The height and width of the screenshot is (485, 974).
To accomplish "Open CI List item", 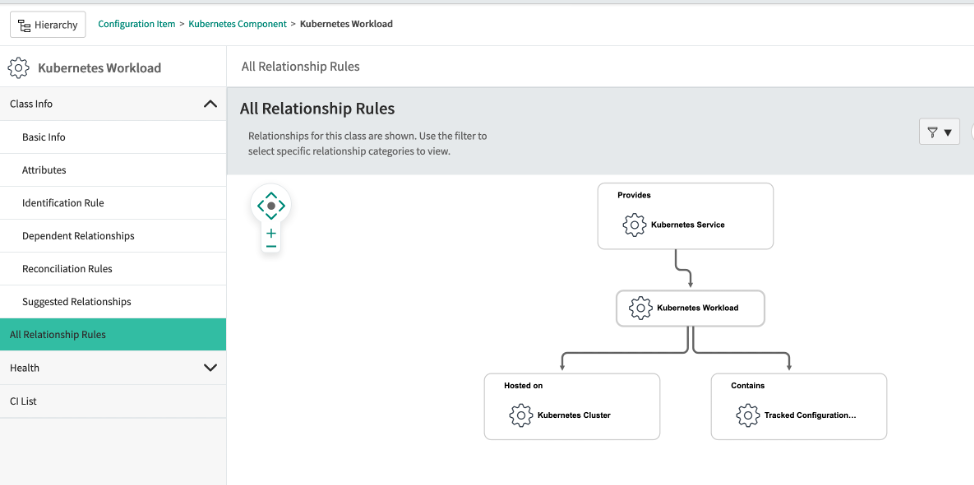I will click(x=113, y=401).
